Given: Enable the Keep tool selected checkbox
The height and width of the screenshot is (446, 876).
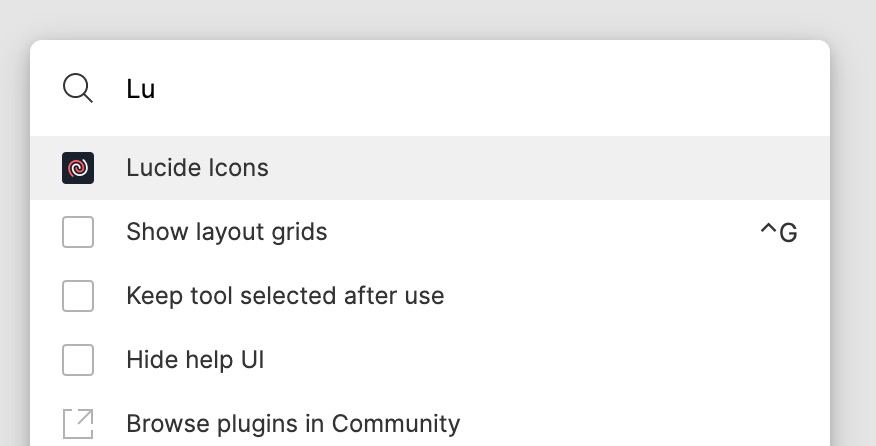Looking at the screenshot, I should point(78,296).
